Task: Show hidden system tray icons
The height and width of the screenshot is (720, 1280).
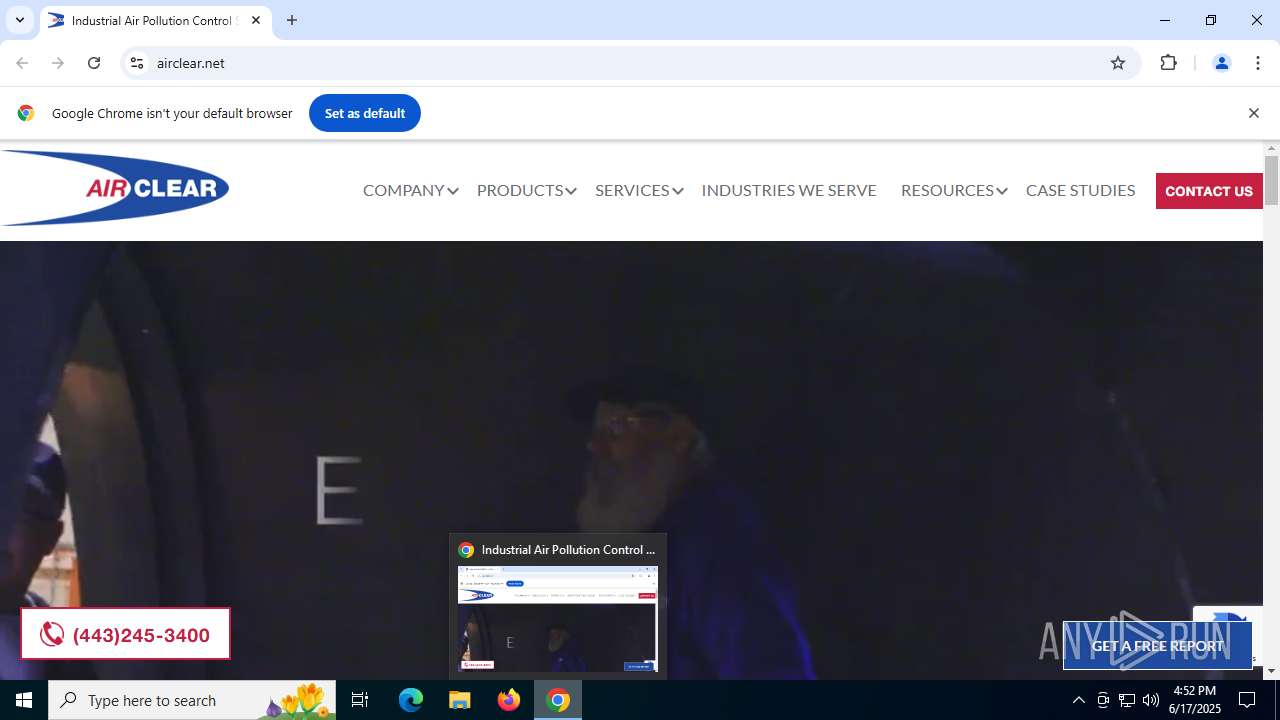Action: (1078, 700)
